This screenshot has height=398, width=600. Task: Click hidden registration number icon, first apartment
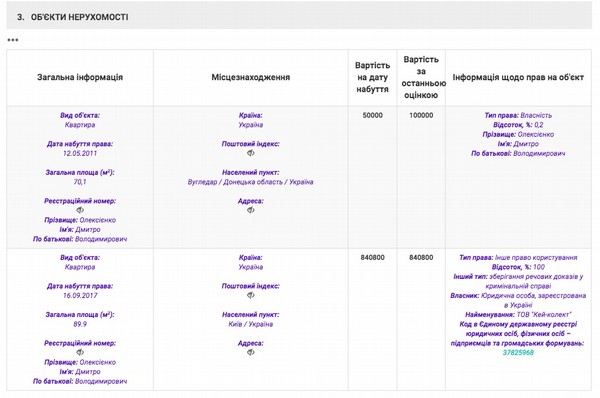(x=80, y=210)
